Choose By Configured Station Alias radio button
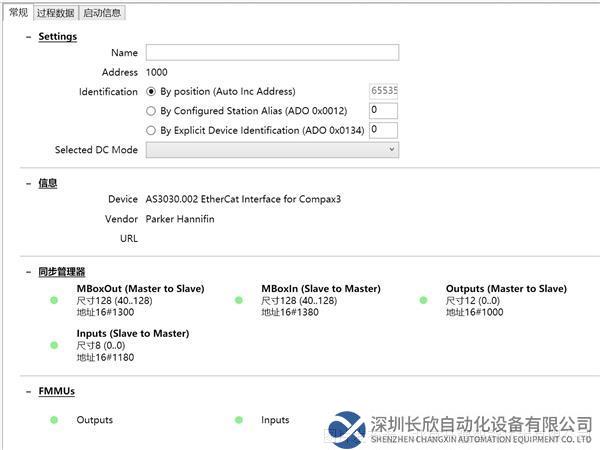600x450 pixels. tap(152, 111)
